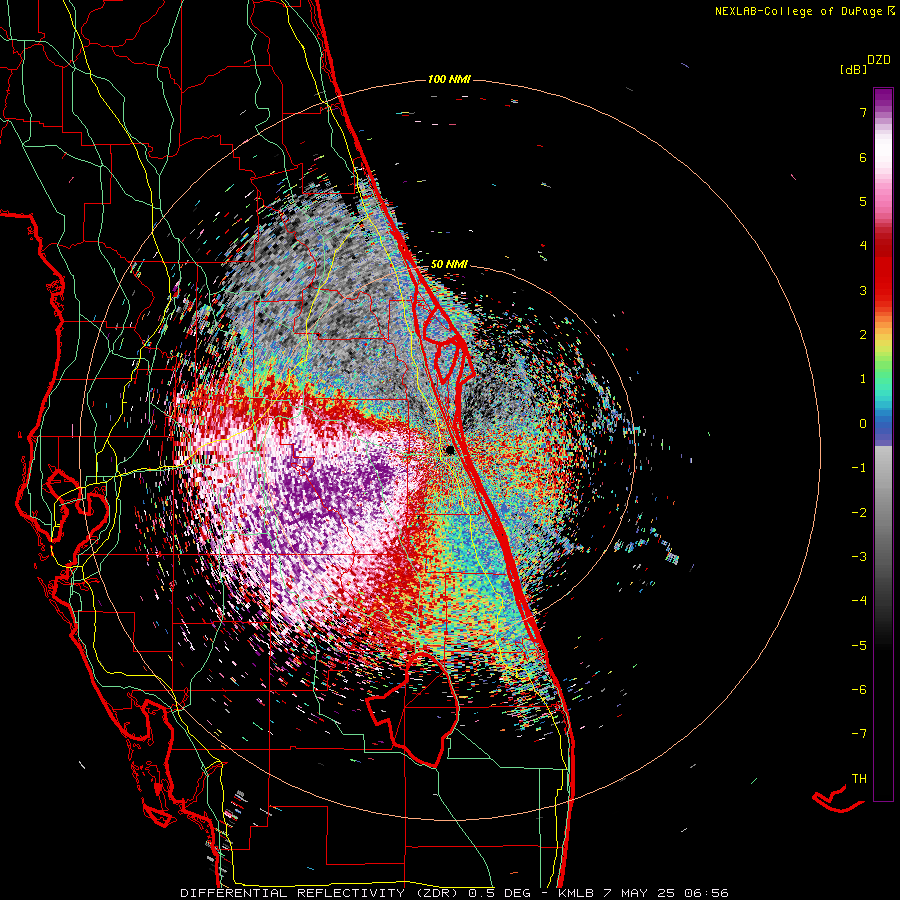Click the 7 value on the color scale
The image size is (900, 900).
863,112
